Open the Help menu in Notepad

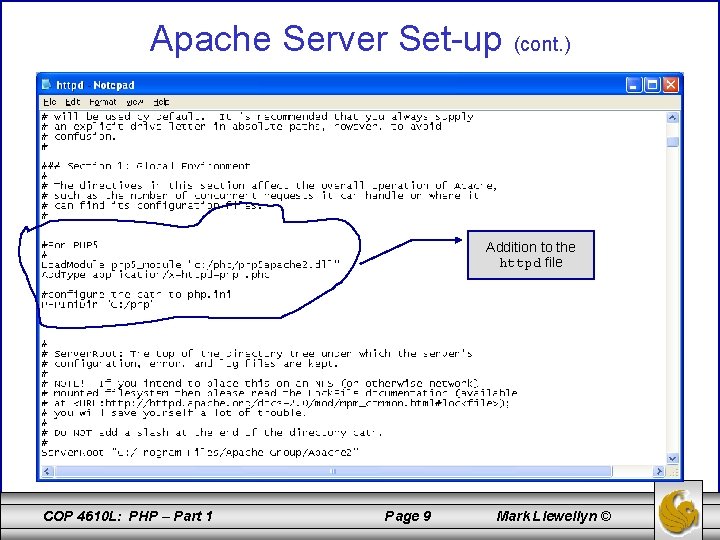(x=161, y=102)
